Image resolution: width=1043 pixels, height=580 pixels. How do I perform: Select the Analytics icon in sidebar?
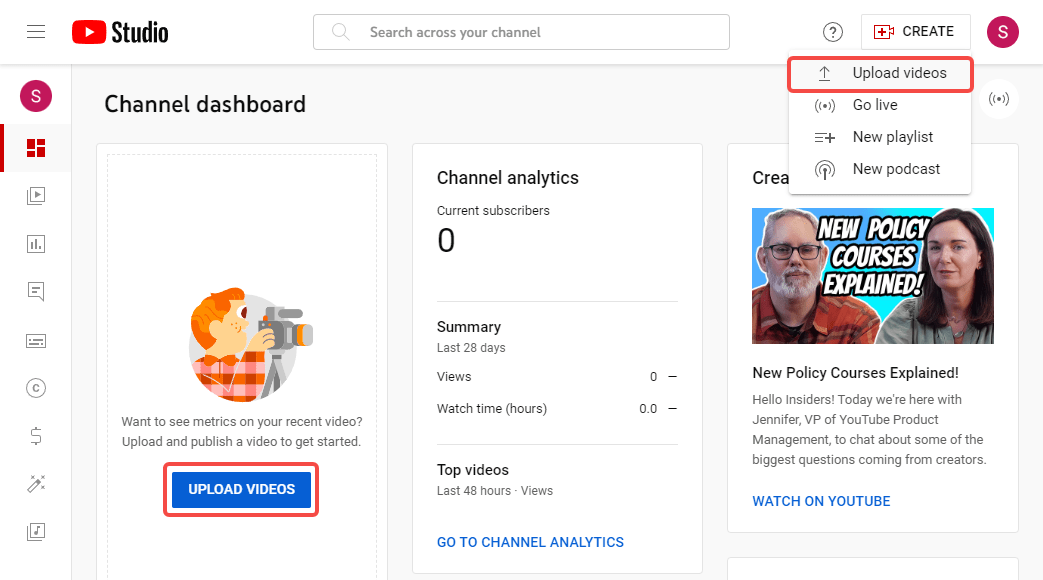pyautogui.click(x=36, y=243)
